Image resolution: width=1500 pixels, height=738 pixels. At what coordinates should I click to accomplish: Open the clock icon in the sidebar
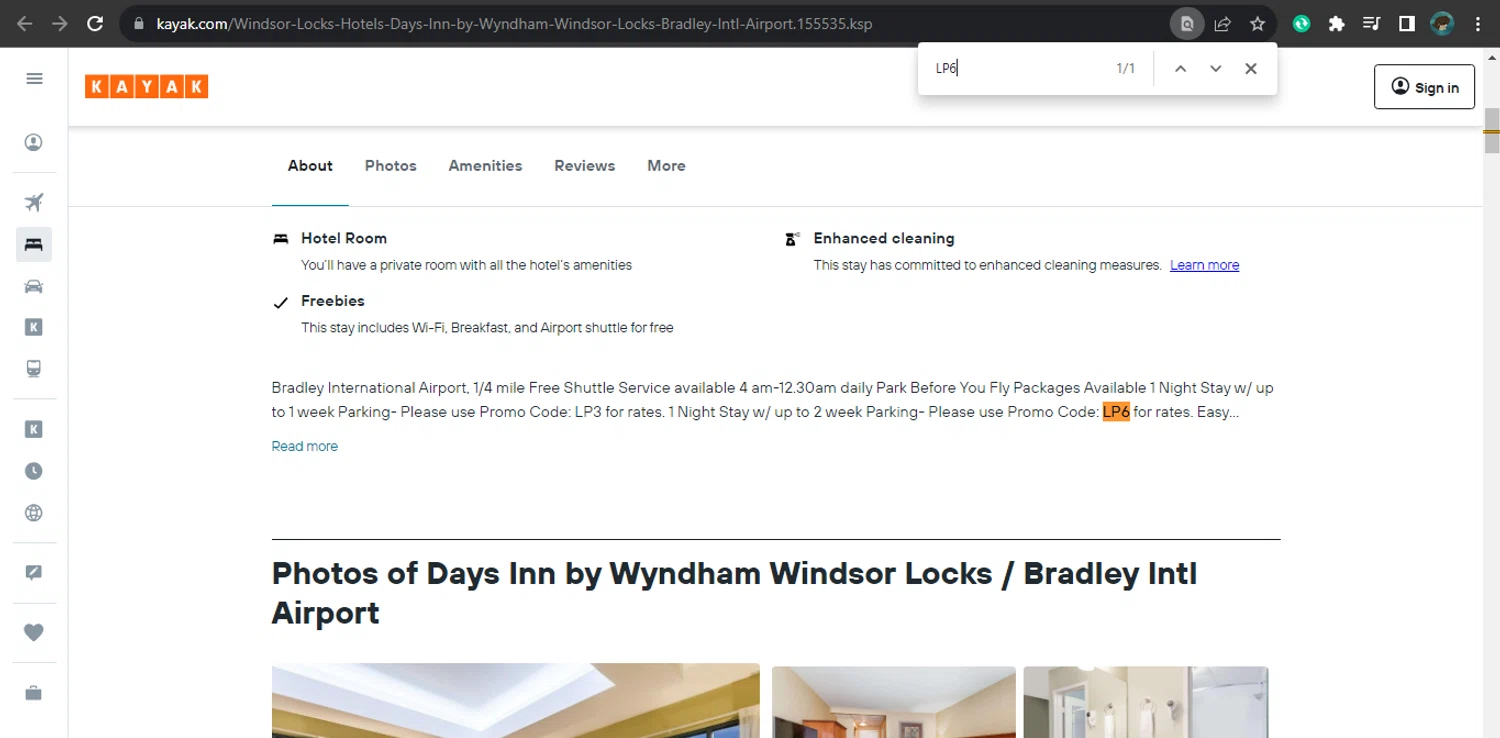tap(34, 471)
